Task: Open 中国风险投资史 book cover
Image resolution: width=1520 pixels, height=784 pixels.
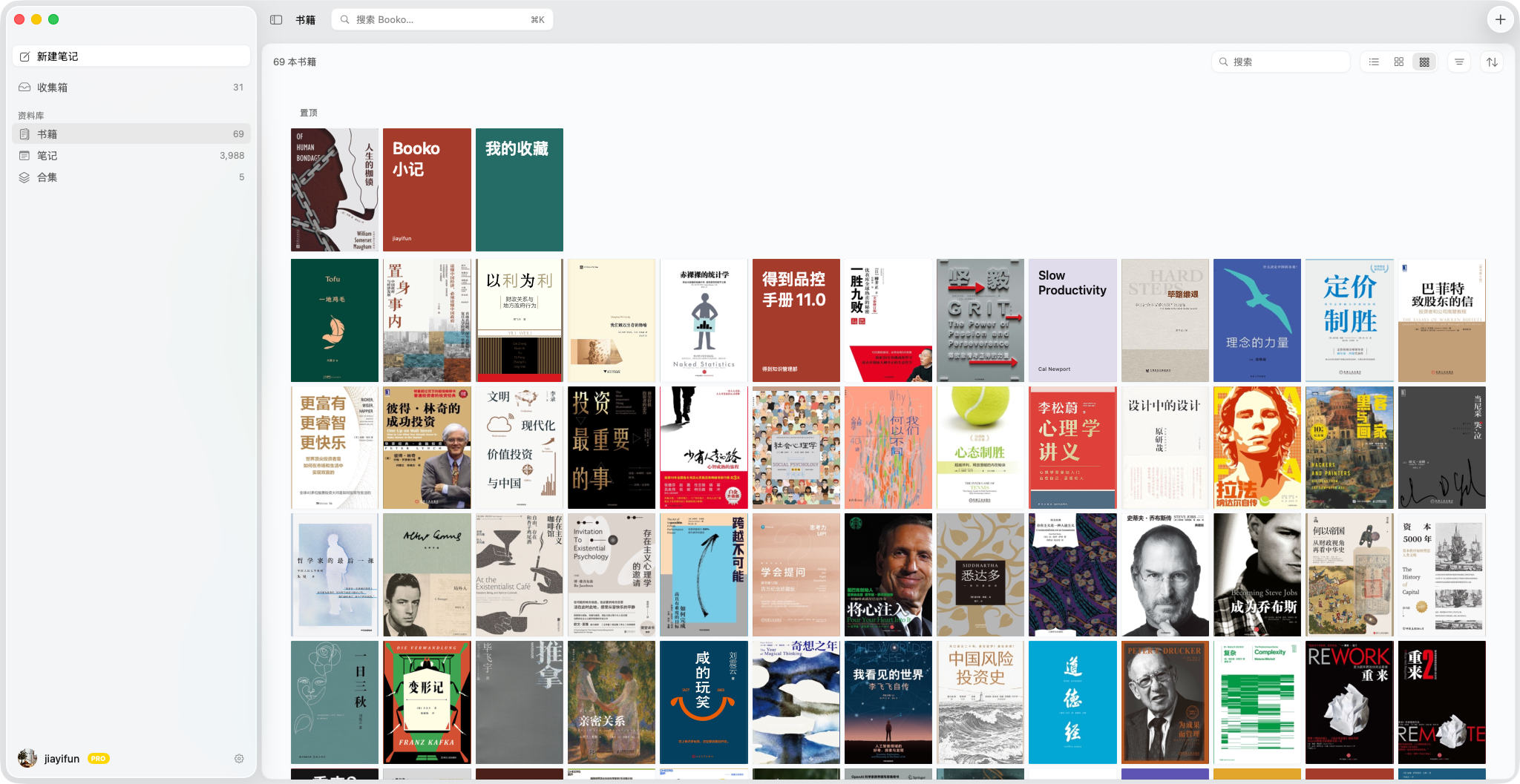Action: 980,703
